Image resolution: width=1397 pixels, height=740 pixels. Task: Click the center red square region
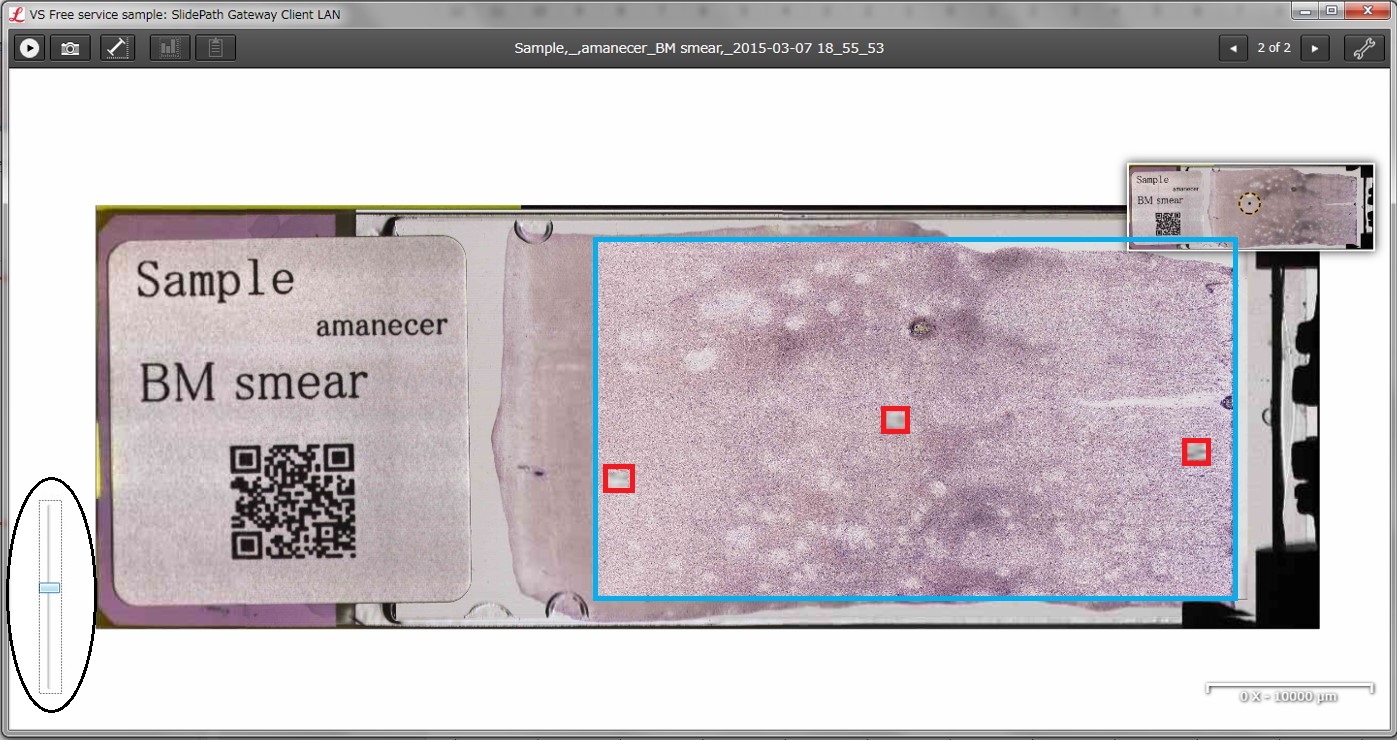coord(895,420)
